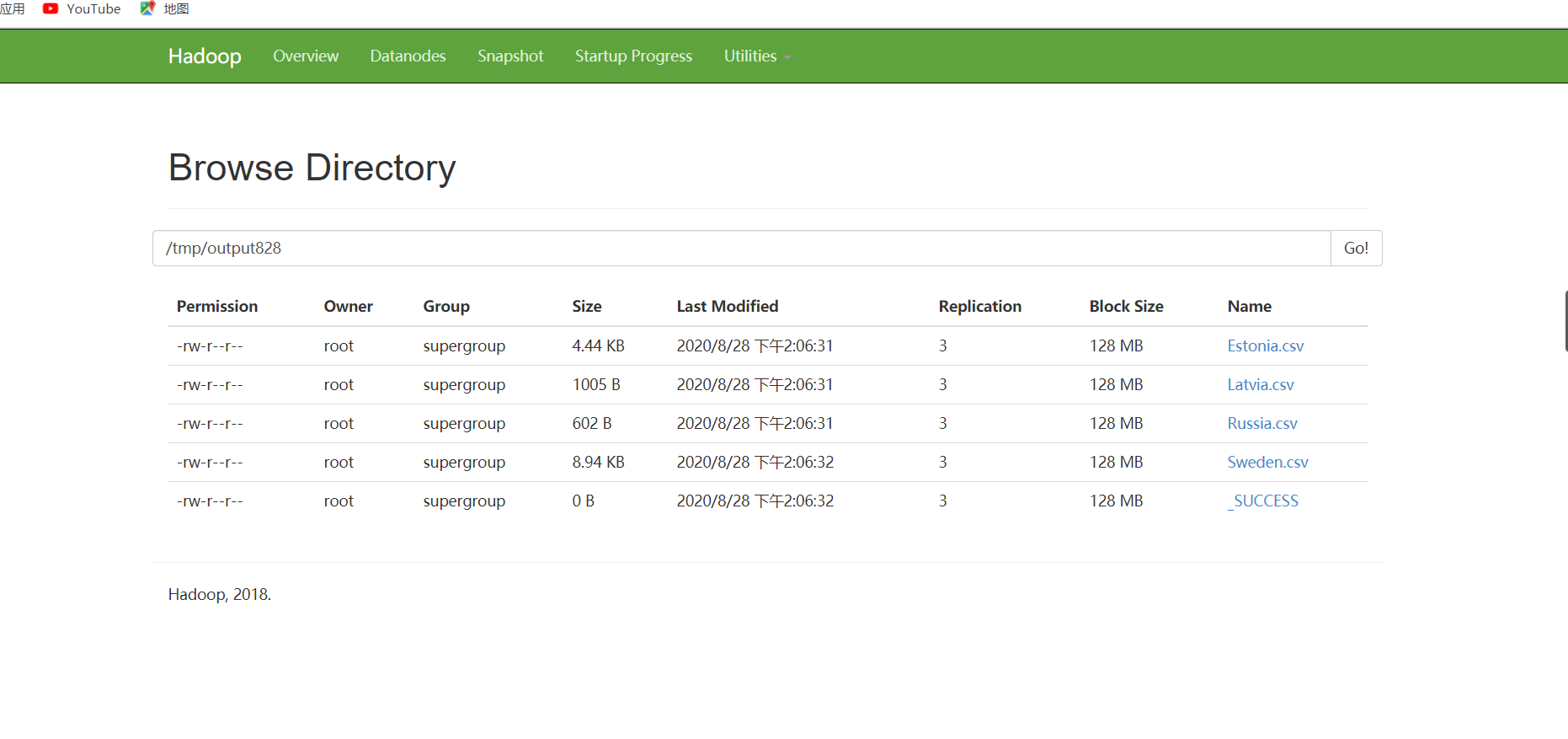Select the 4.44 KB size cell
The image size is (1568, 739).
(x=598, y=345)
